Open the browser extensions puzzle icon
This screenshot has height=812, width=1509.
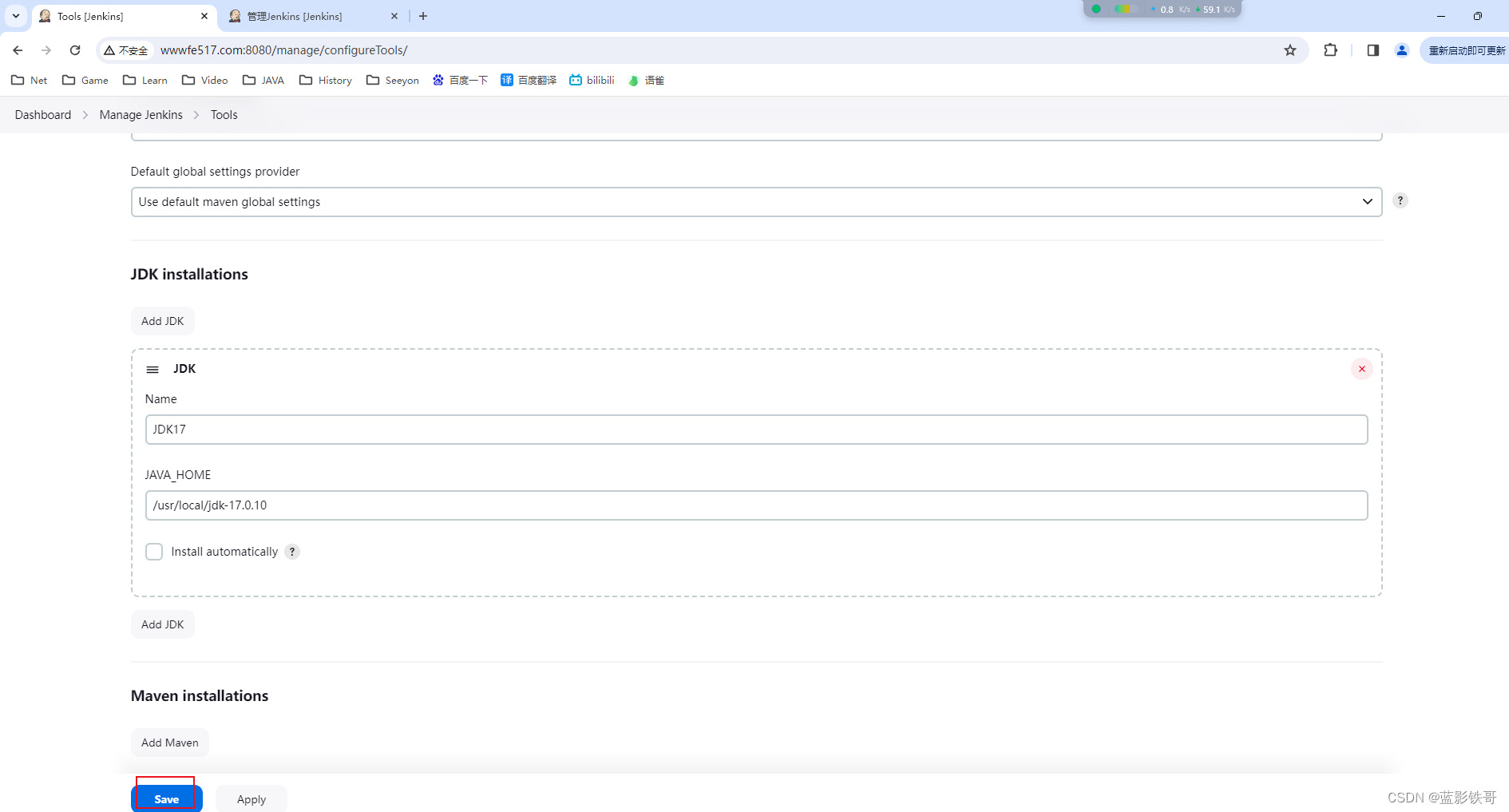tap(1330, 50)
